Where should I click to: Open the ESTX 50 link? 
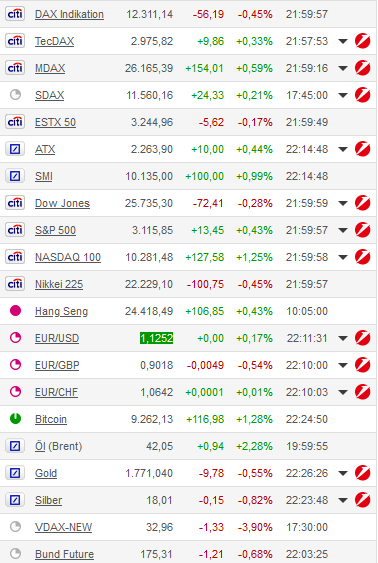tap(55, 122)
